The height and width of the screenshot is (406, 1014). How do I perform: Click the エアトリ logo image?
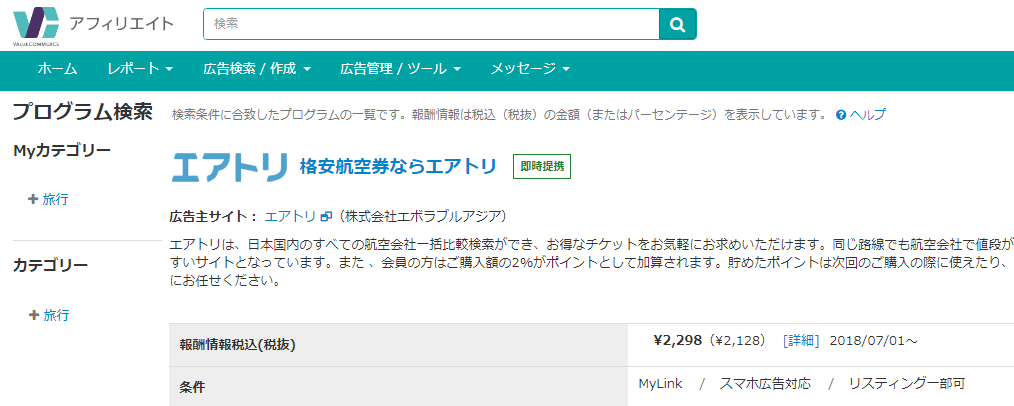230,167
